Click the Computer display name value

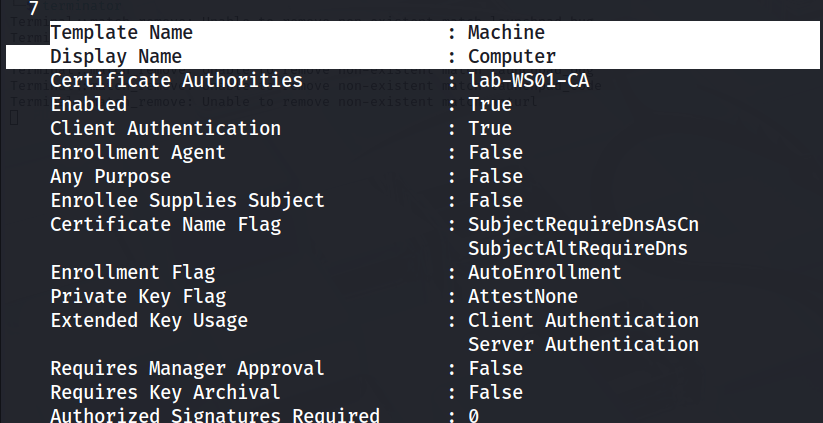pos(512,57)
